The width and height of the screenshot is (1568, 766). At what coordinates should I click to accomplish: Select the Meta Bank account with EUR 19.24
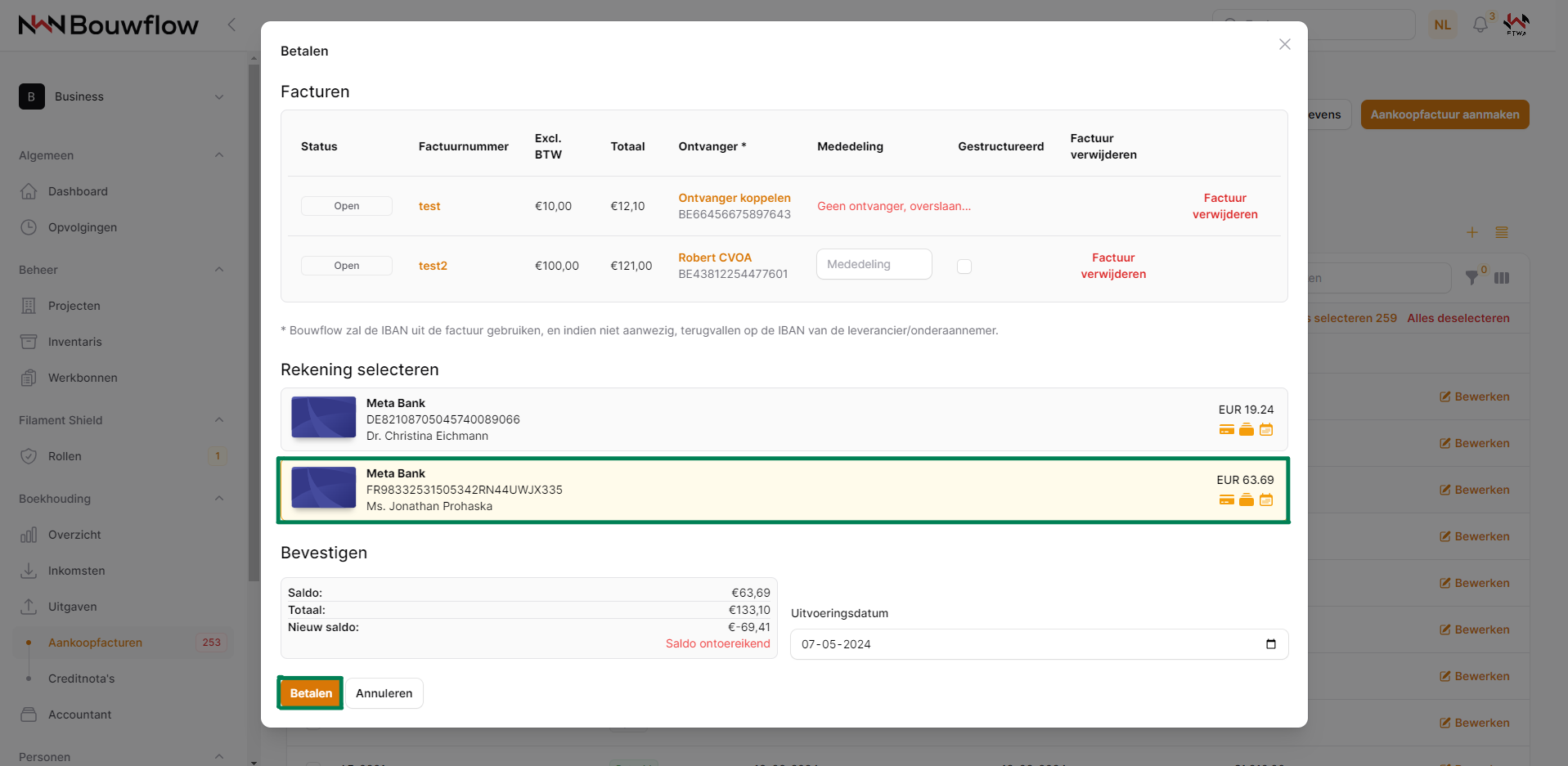pos(783,419)
